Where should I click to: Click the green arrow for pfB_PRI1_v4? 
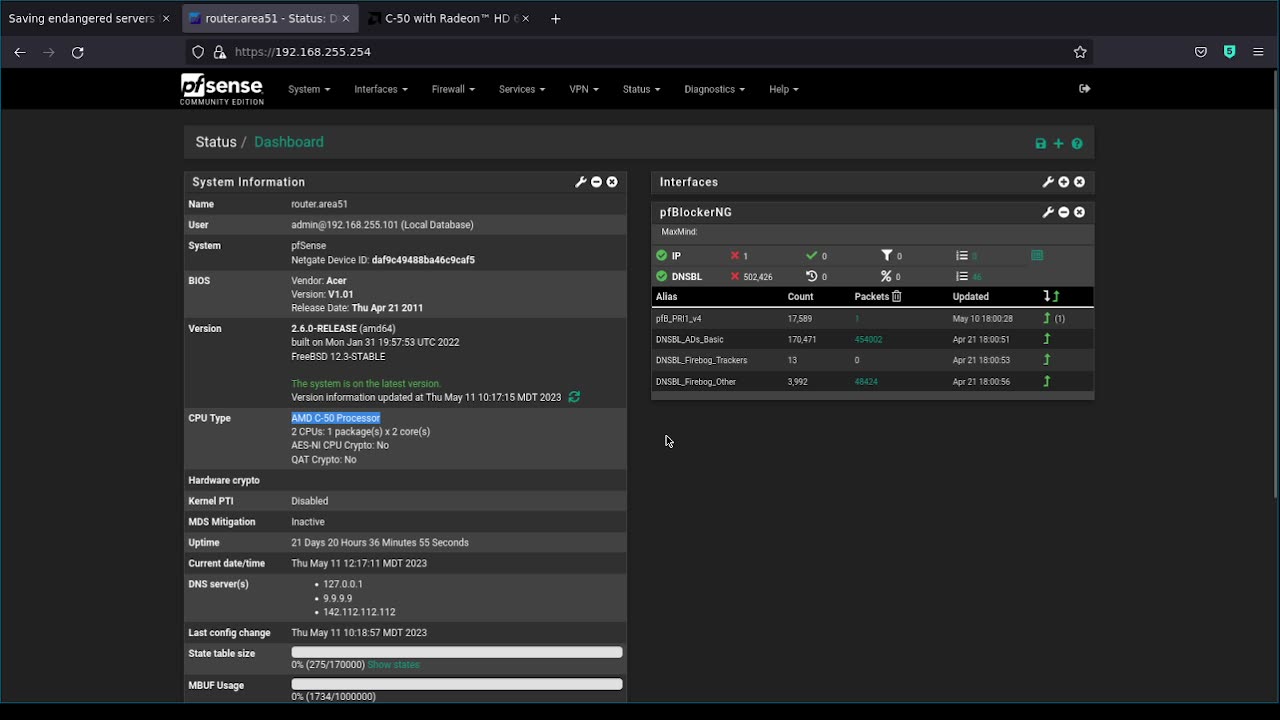pos(1047,318)
